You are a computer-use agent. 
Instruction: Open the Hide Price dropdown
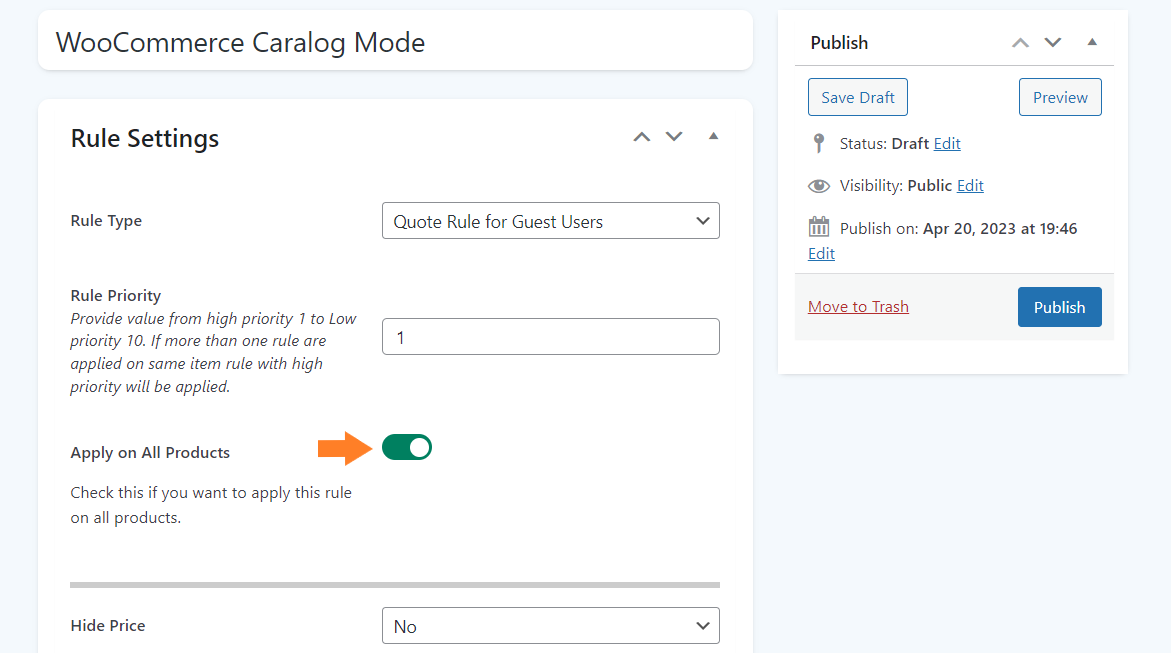tap(550, 626)
